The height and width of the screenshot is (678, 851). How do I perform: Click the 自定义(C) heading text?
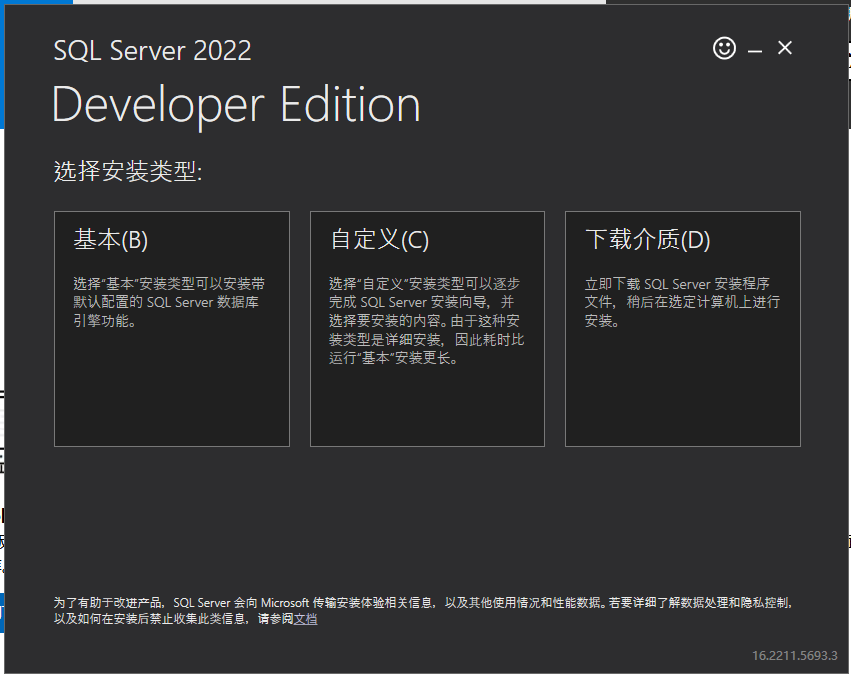[379, 240]
